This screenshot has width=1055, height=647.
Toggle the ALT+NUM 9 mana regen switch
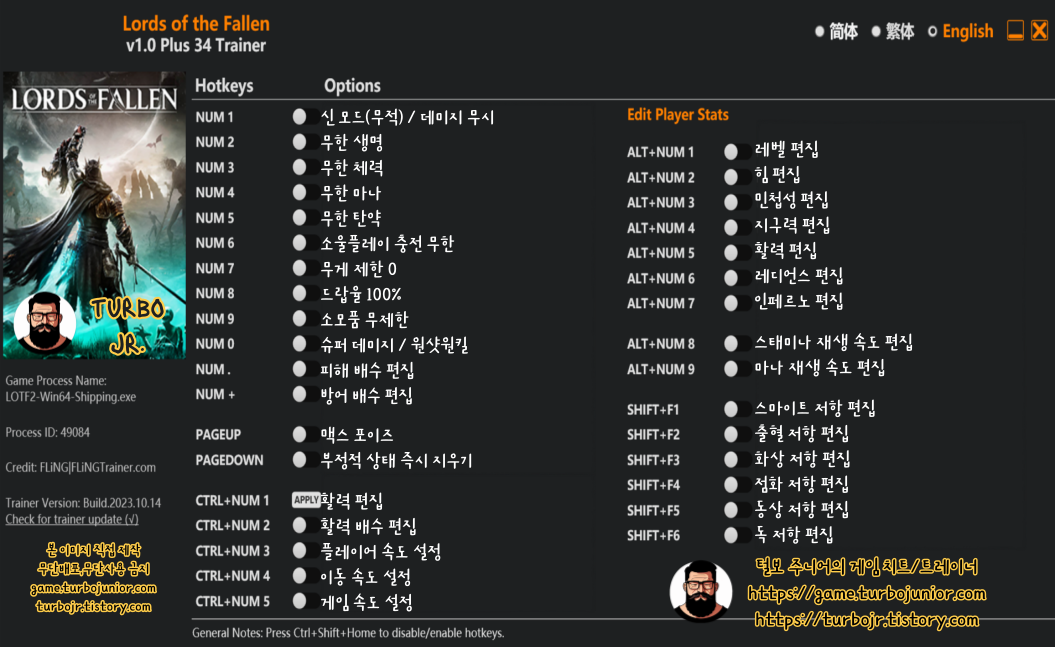[x=737, y=369]
